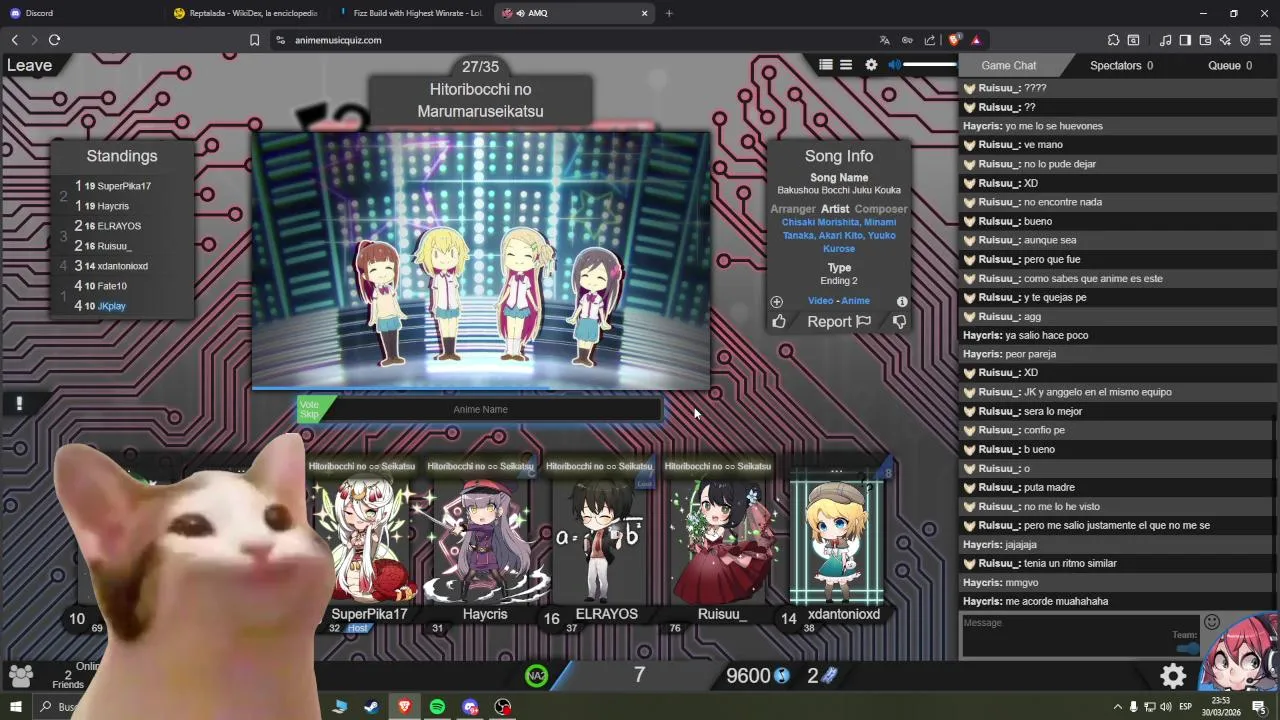Open the song history list icon
Viewport: 1280px width, 720px height.
846,65
